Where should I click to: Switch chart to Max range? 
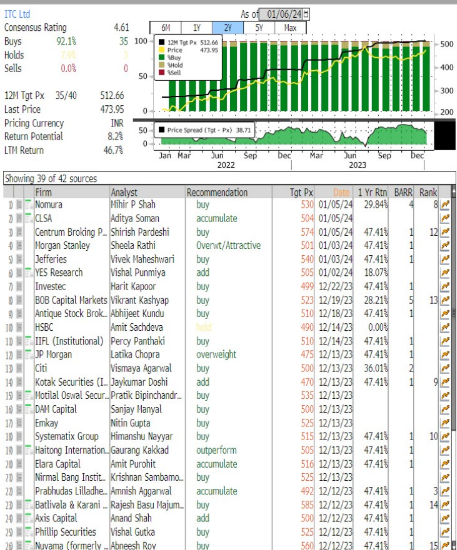pyautogui.click(x=290, y=28)
